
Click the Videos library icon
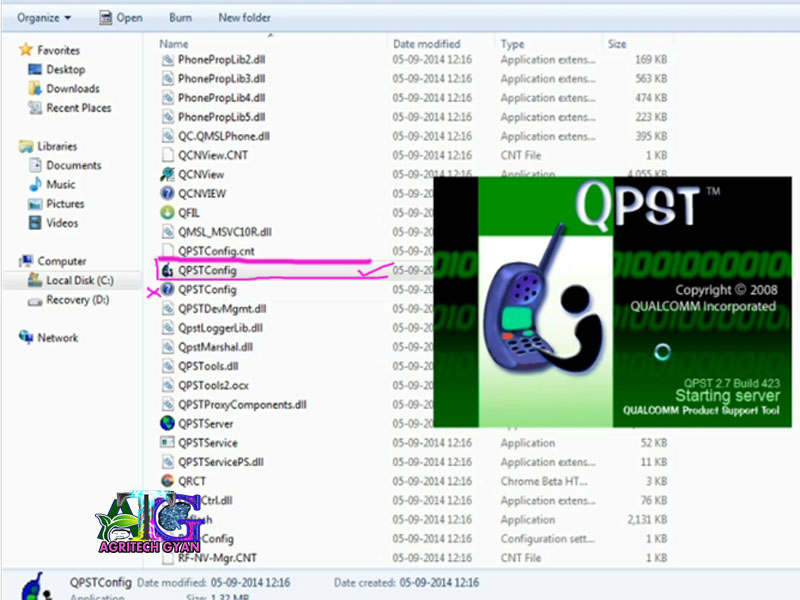35,223
